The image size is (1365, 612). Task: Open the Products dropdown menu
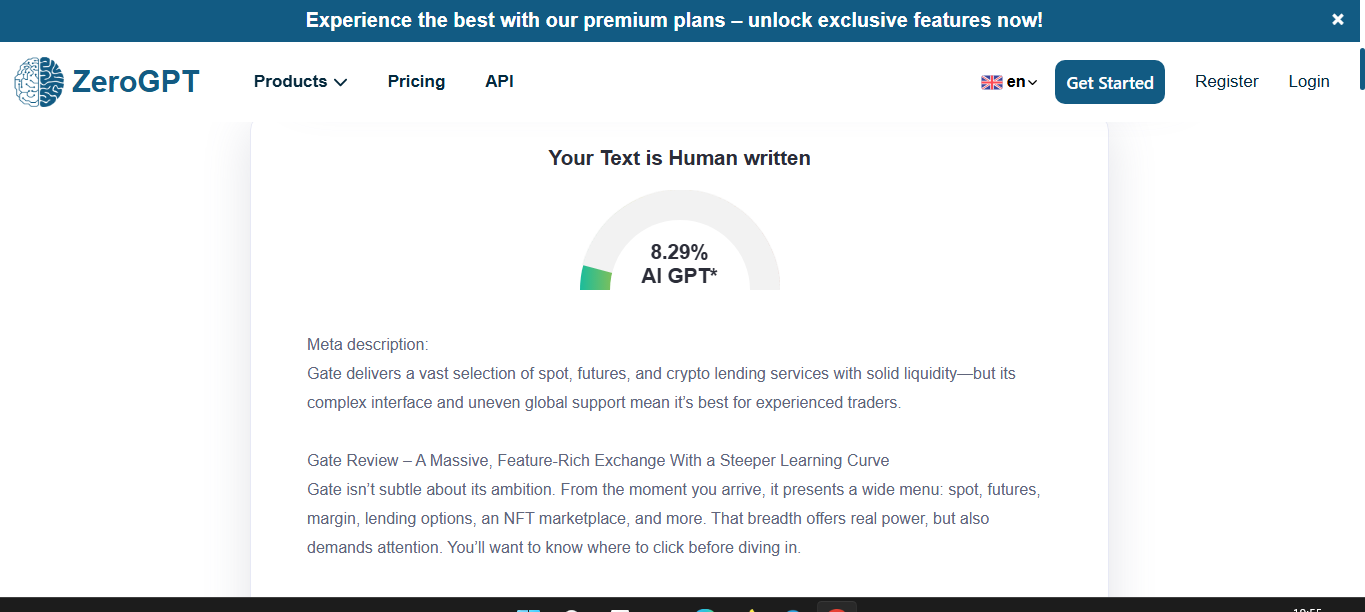tap(300, 82)
